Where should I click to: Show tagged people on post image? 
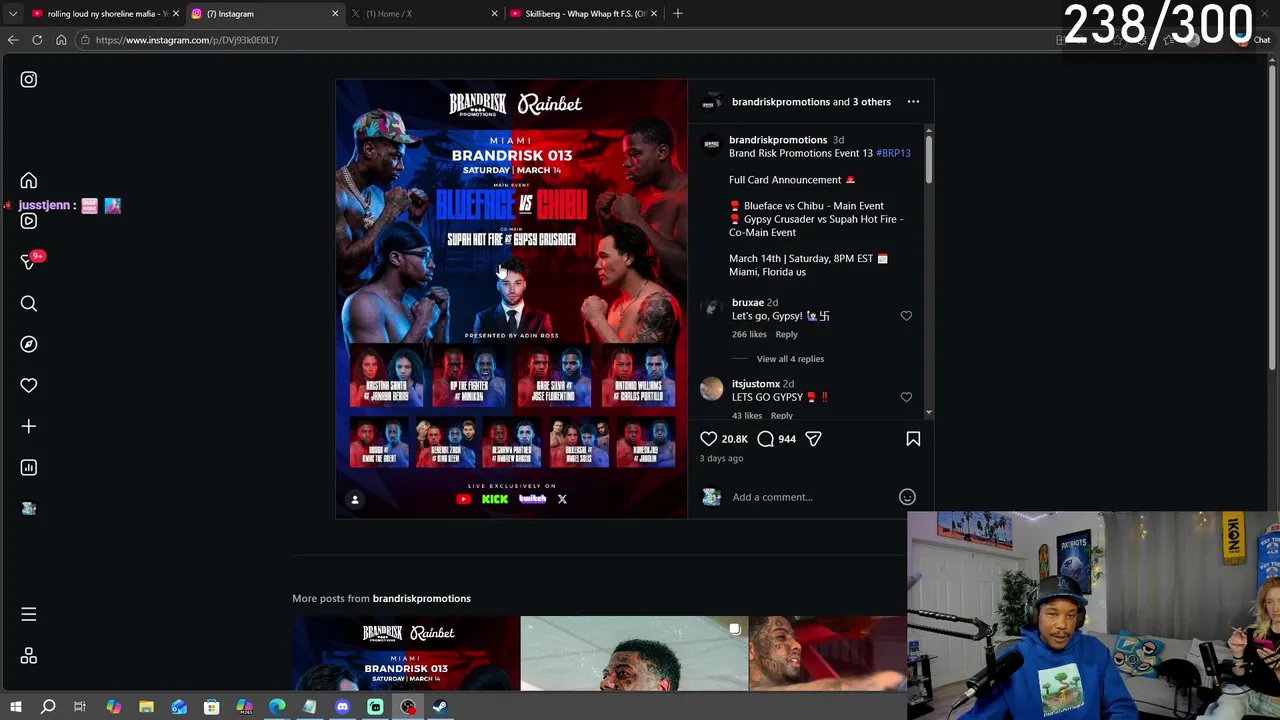click(354, 499)
